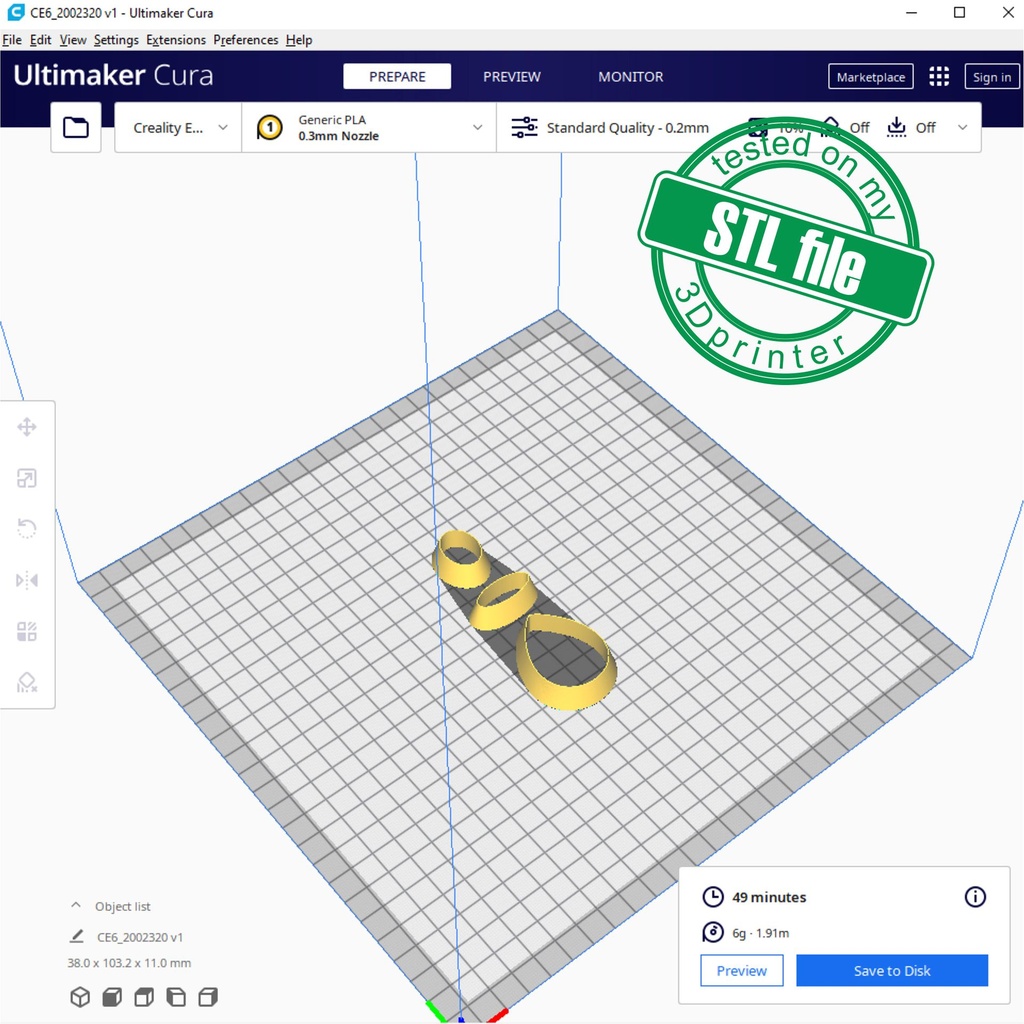Viewport: 1024px width, 1024px height.
Task: Select the Scale tool
Action: [27, 479]
